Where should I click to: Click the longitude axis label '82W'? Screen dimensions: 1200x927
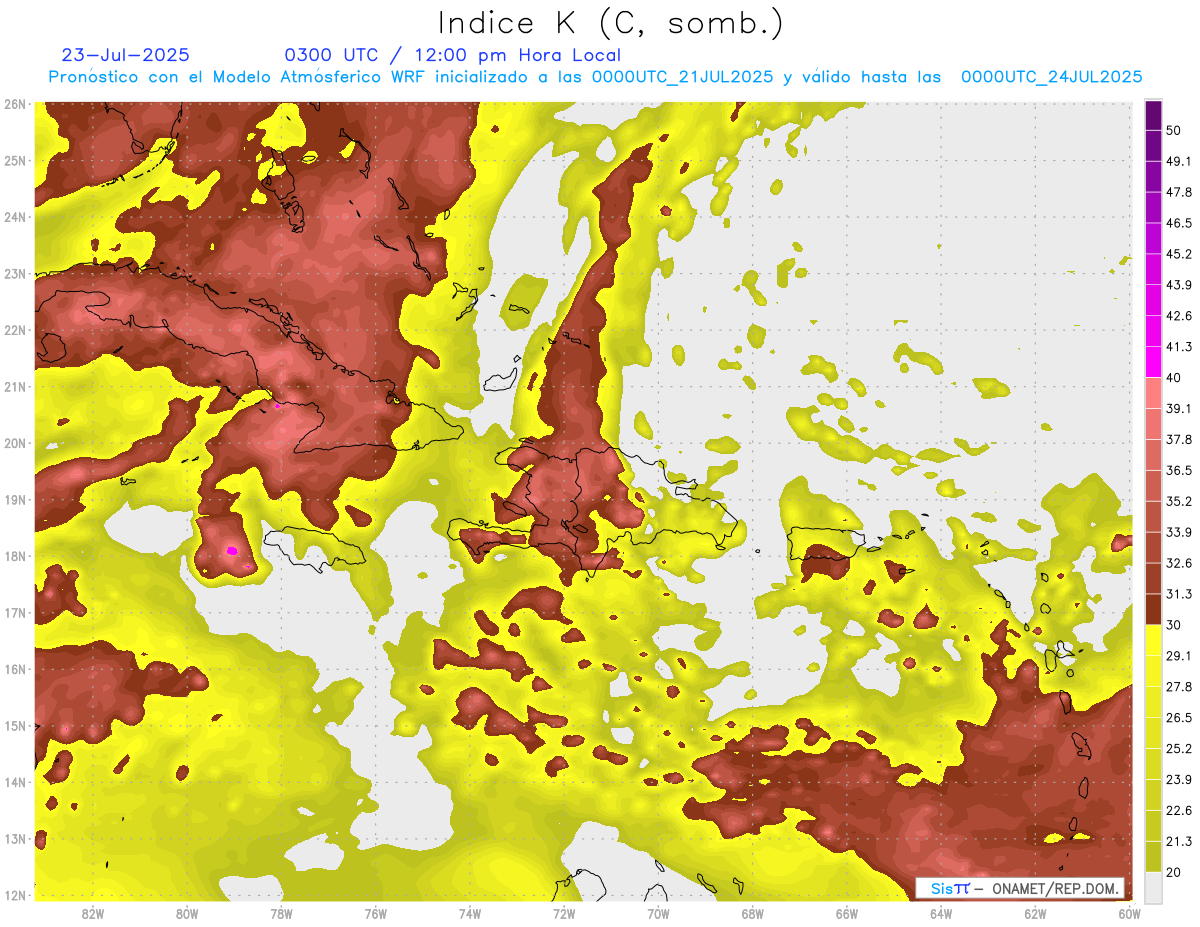93,913
